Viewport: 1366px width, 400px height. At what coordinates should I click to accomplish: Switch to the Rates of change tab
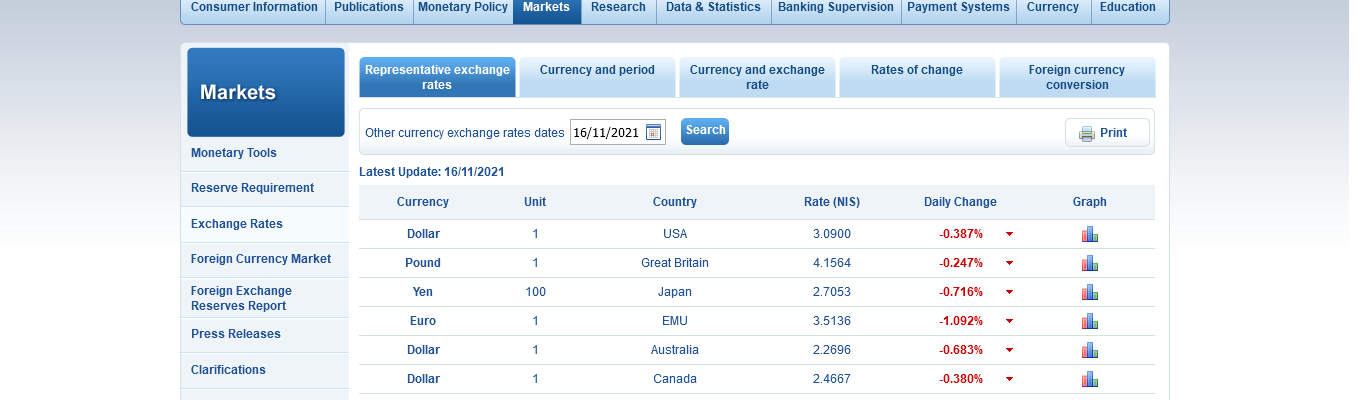pyautogui.click(x=917, y=77)
